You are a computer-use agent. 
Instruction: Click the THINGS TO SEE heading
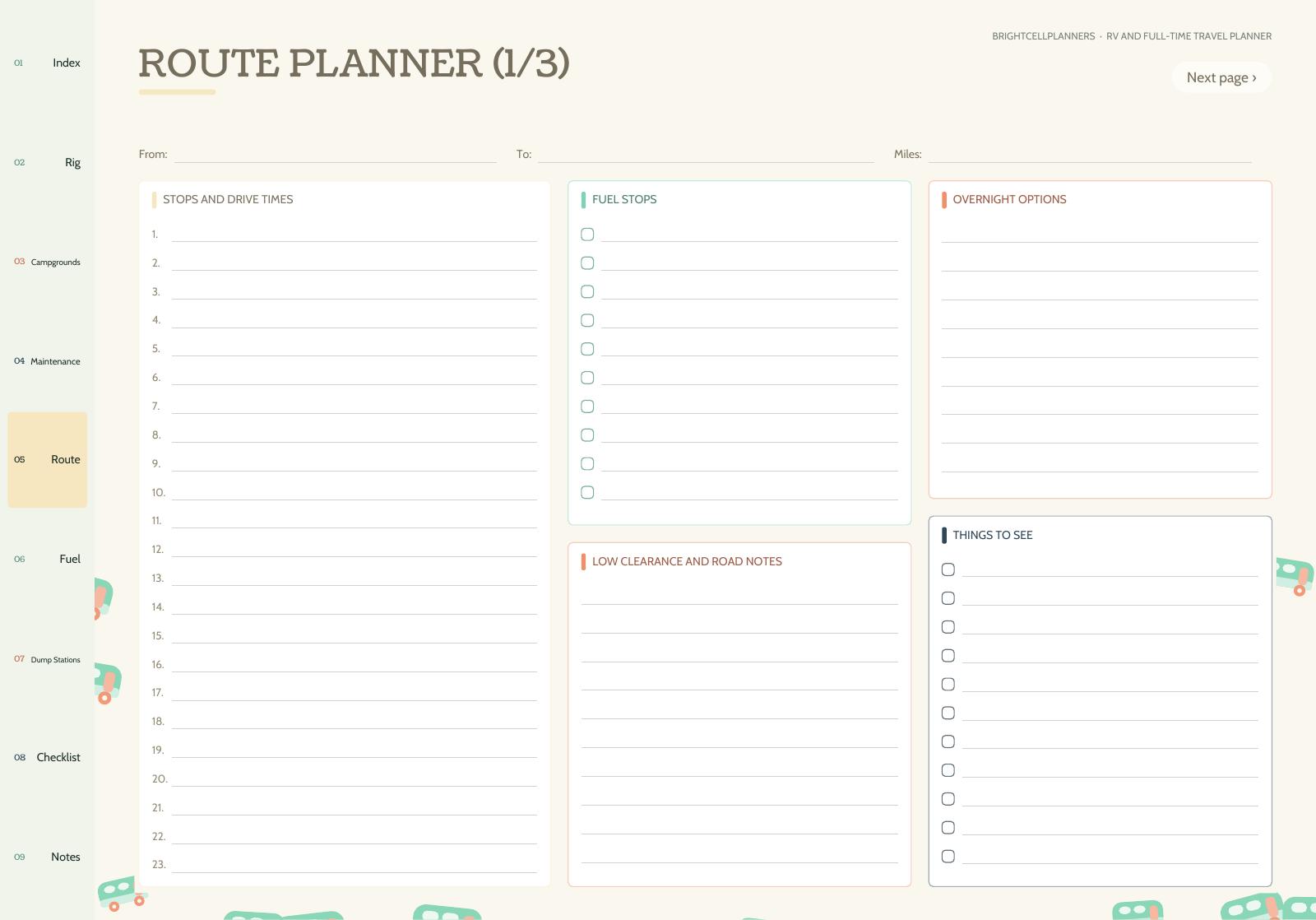point(993,535)
